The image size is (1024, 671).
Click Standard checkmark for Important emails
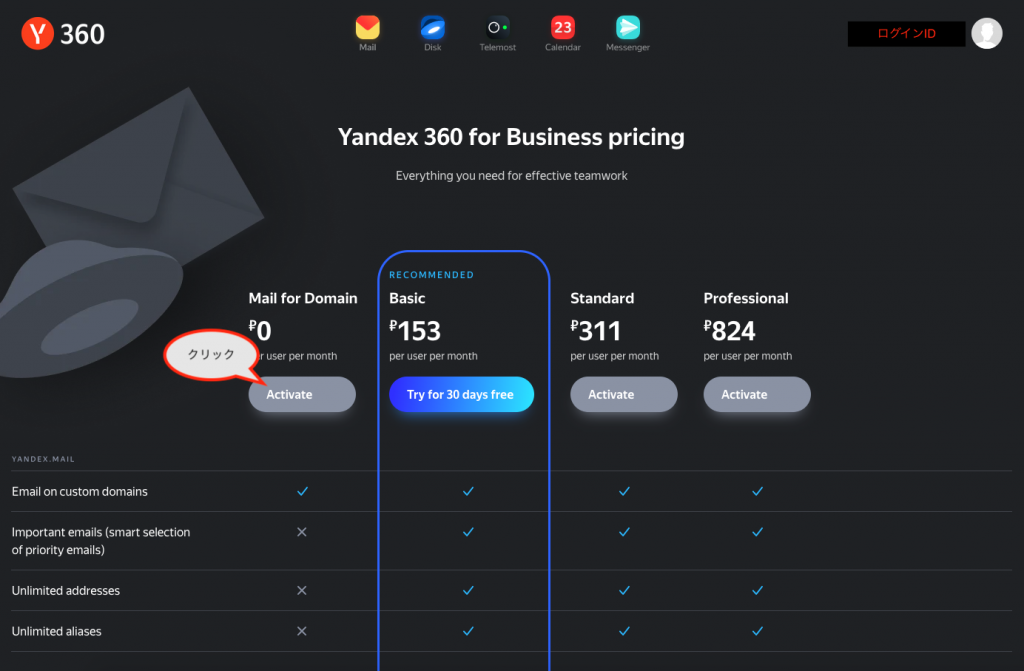(x=624, y=532)
